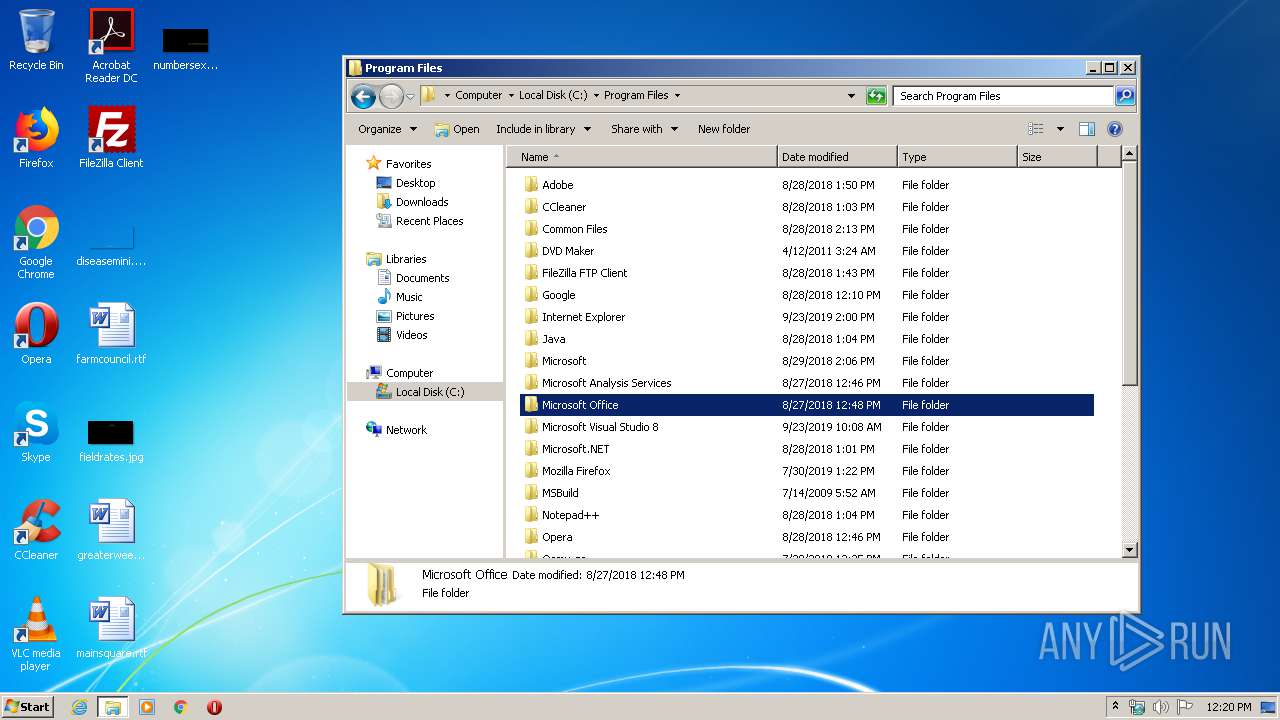Select the Recycle Bin desktop icon
The width and height of the screenshot is (1280, 720).
coord(36,41)
